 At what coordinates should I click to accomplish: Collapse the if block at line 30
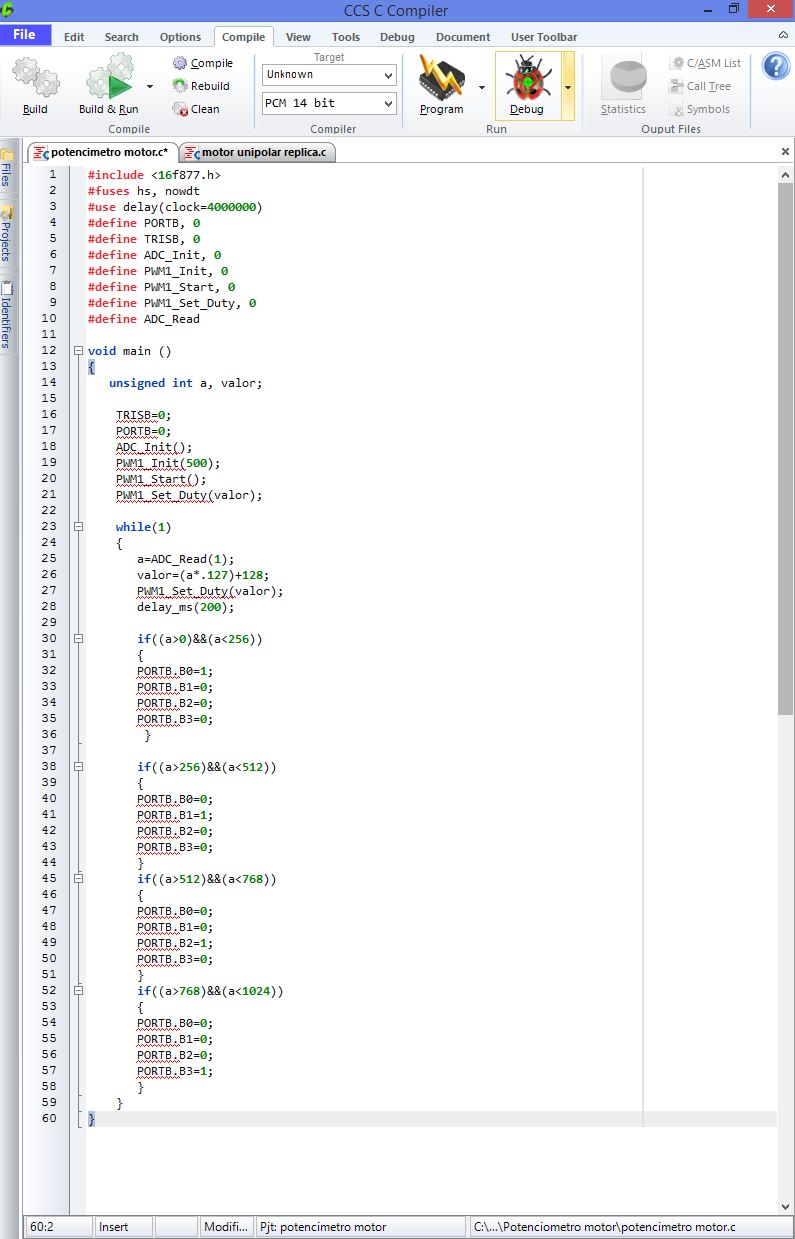(78, 639)
